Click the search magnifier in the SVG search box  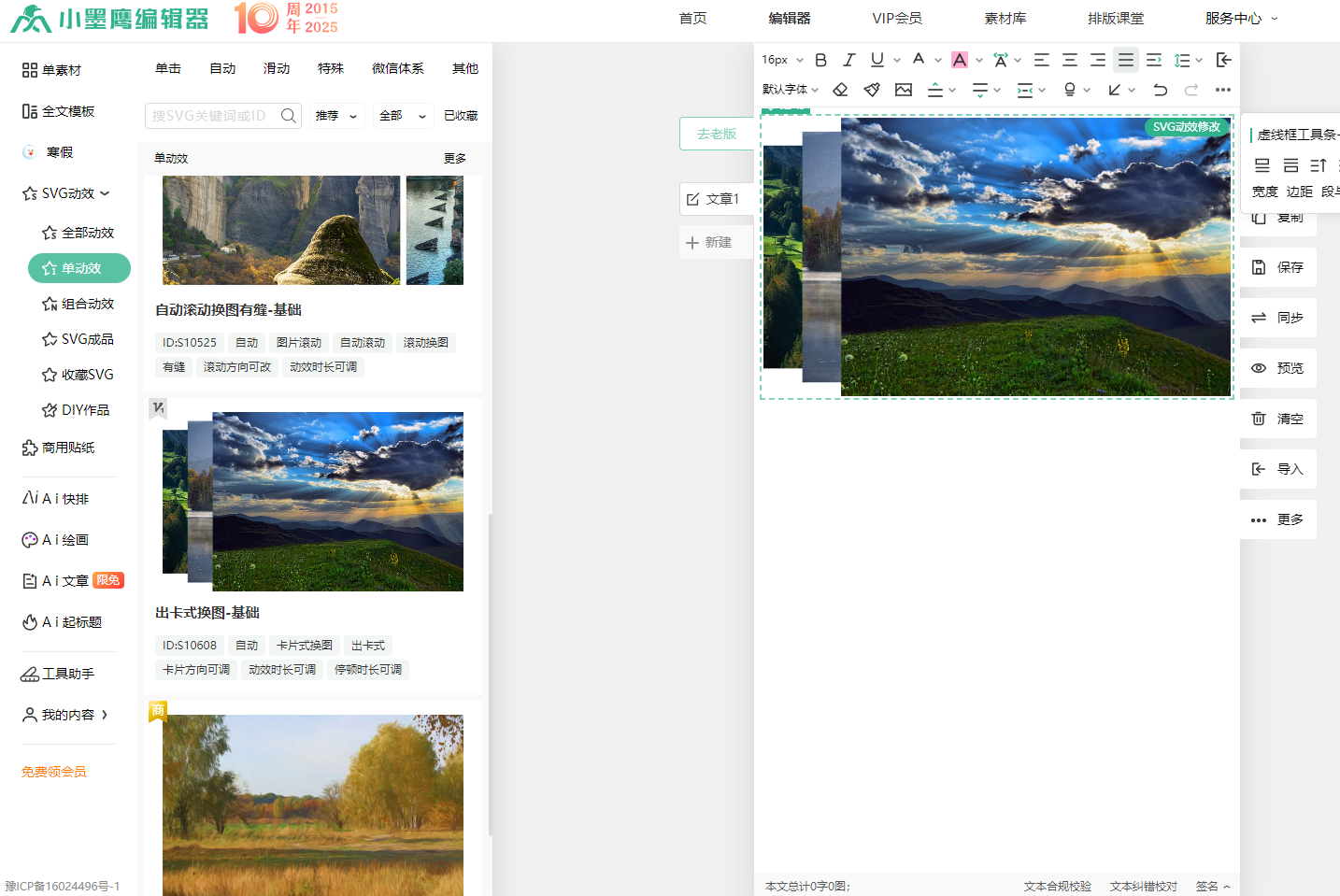tap(289, 116)
